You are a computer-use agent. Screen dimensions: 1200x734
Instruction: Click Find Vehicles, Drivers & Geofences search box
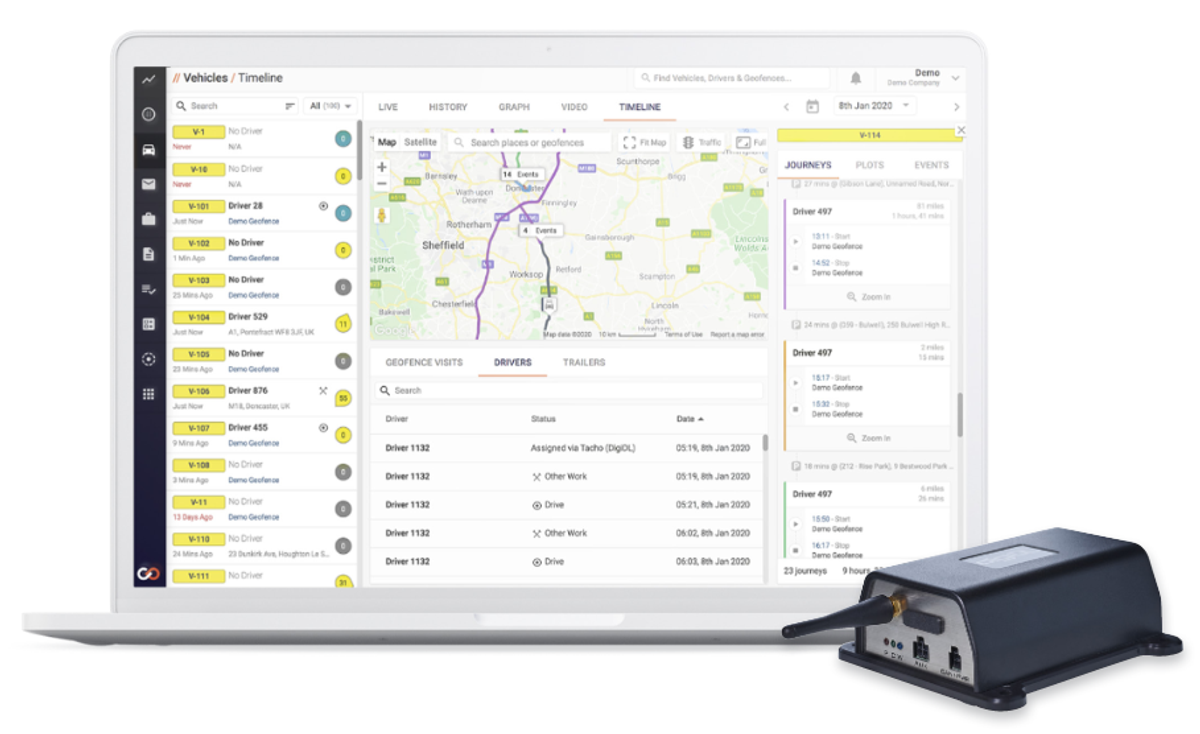[x=732, y=78]
